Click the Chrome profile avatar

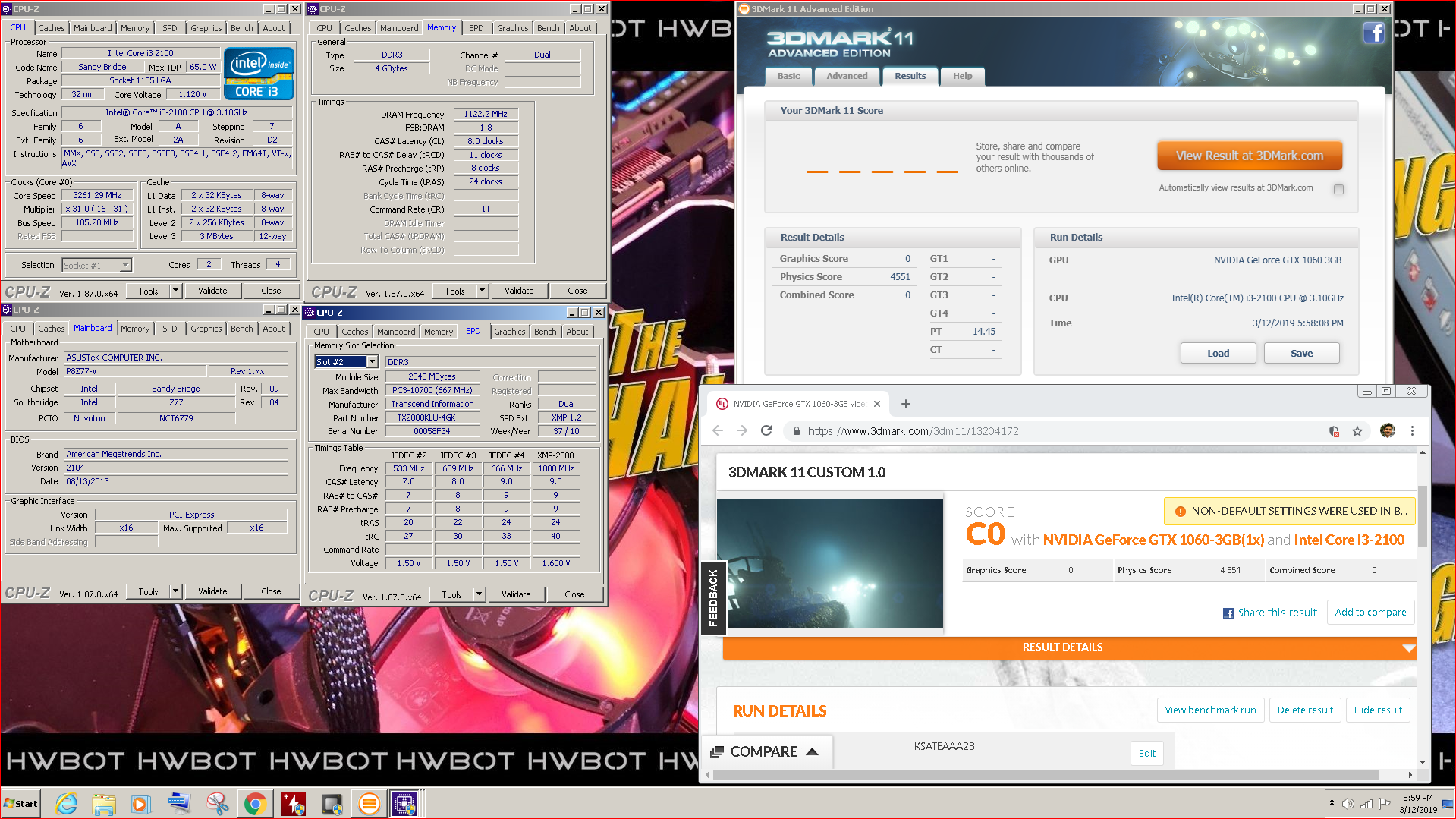[1388, 430]
